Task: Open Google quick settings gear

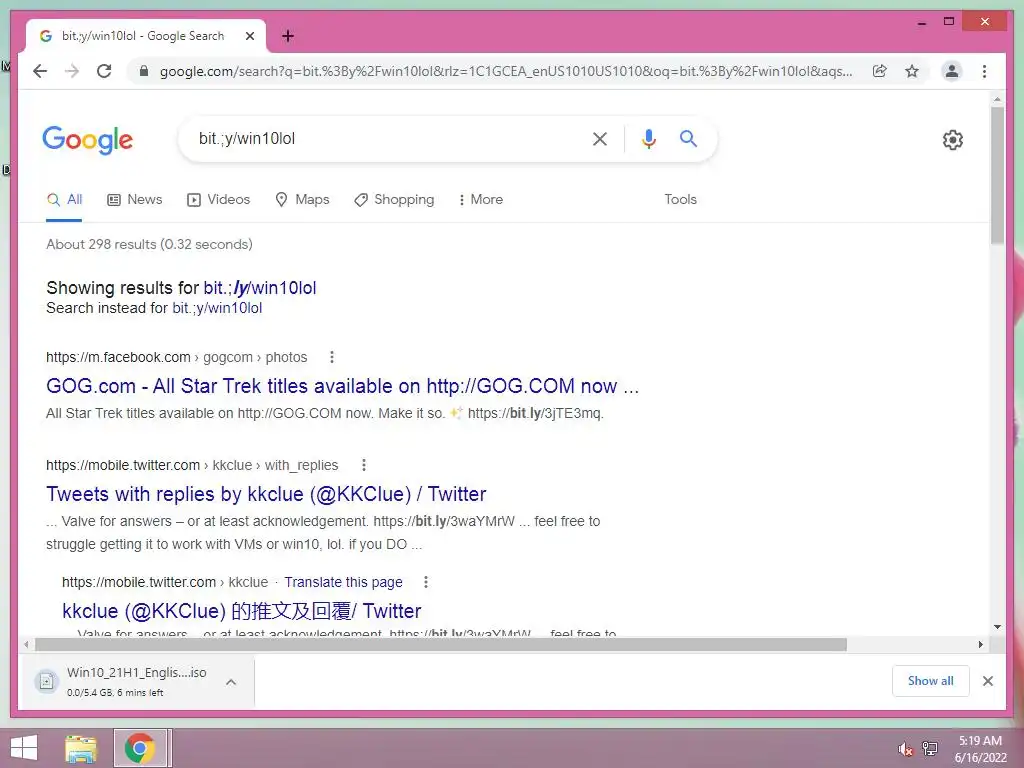Action: click(953, 140)
